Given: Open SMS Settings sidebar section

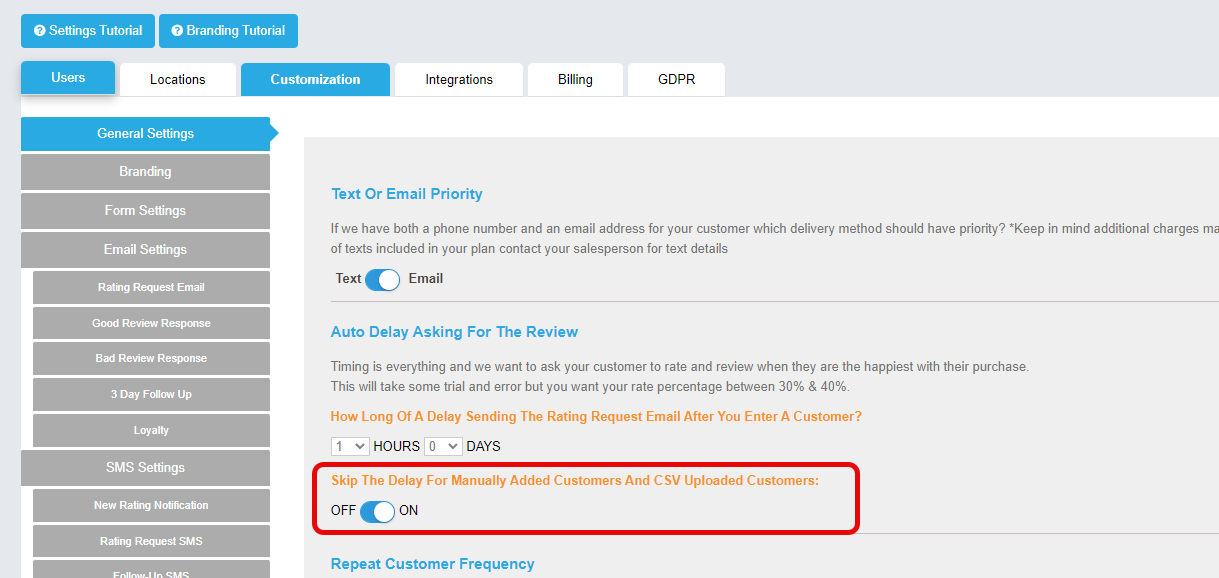Looking at the screenshot, I should coord(145,468).
